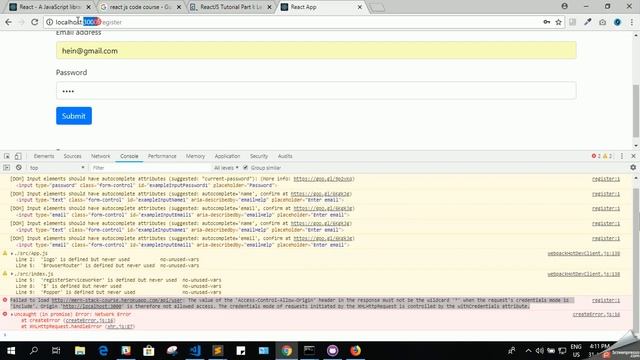Open Windows taskbar search
The image size is (640, 360).
click(x=34, y=351)
